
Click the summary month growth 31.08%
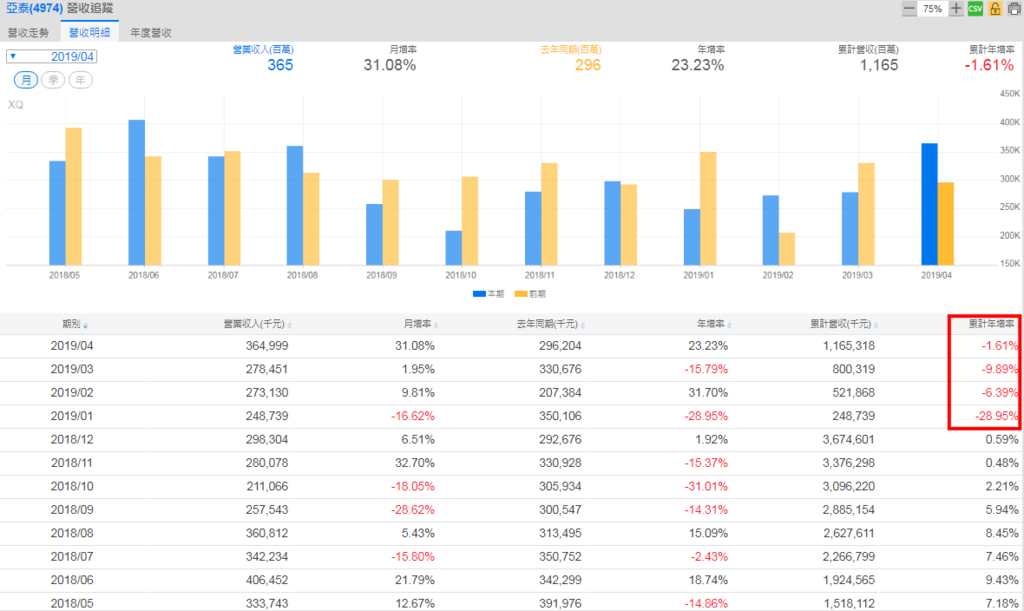pos(390,65)
